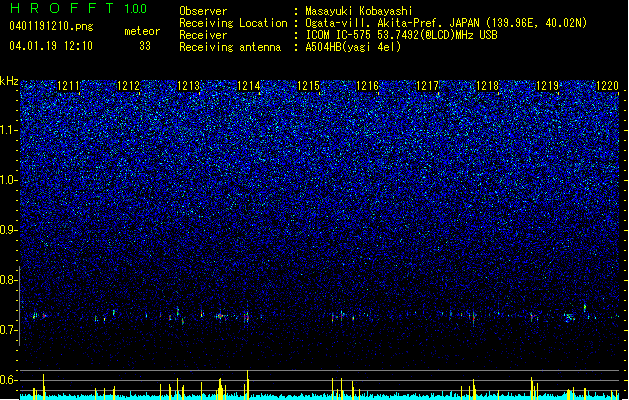Viewport: 629px width, 400px height.
Task: Click the 1218 time marker
Action: coord(487,86)
